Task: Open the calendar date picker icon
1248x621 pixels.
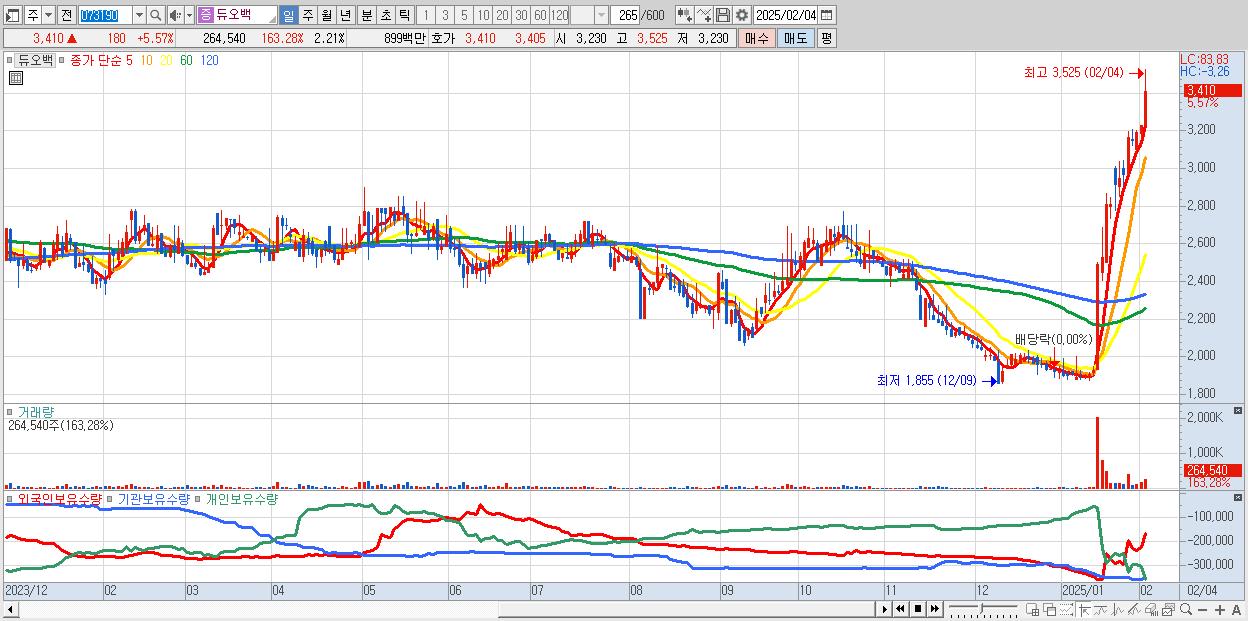Action: pos(826,15)
